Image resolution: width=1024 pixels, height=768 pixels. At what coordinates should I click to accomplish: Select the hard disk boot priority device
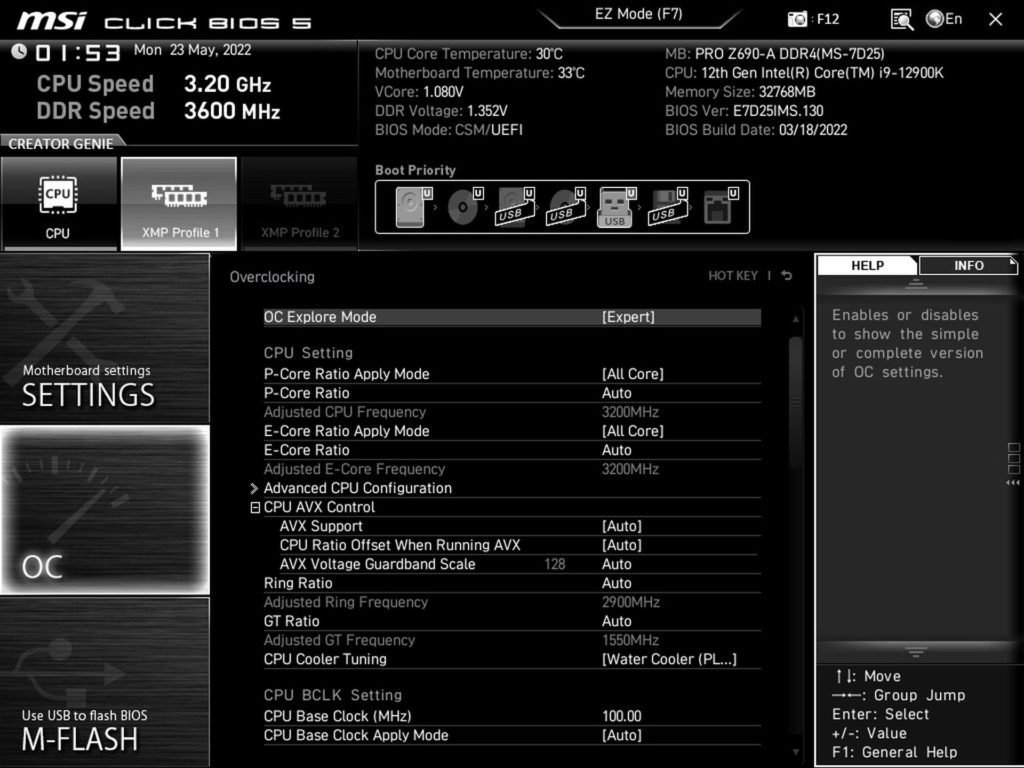413,207
